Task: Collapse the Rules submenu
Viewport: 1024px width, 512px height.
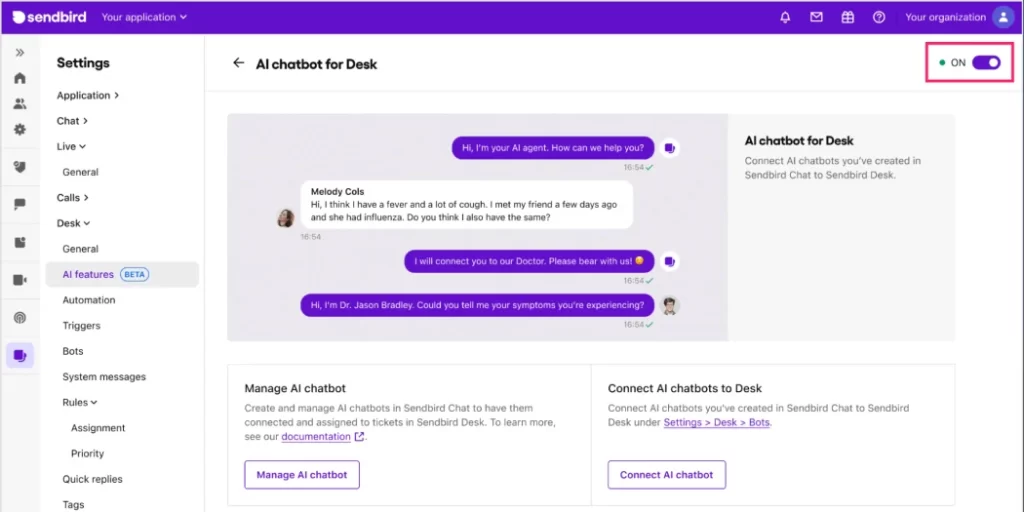Action: coord(80,402)
